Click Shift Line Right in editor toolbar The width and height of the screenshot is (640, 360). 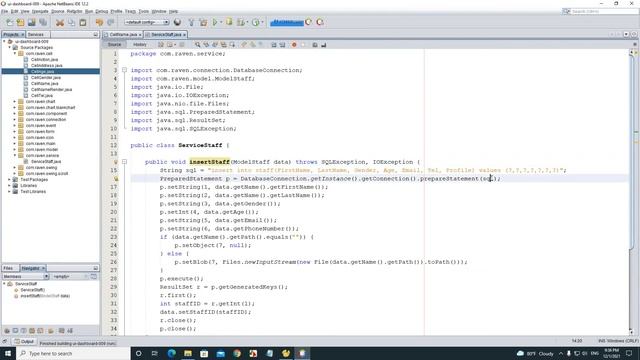click(282, 44)
